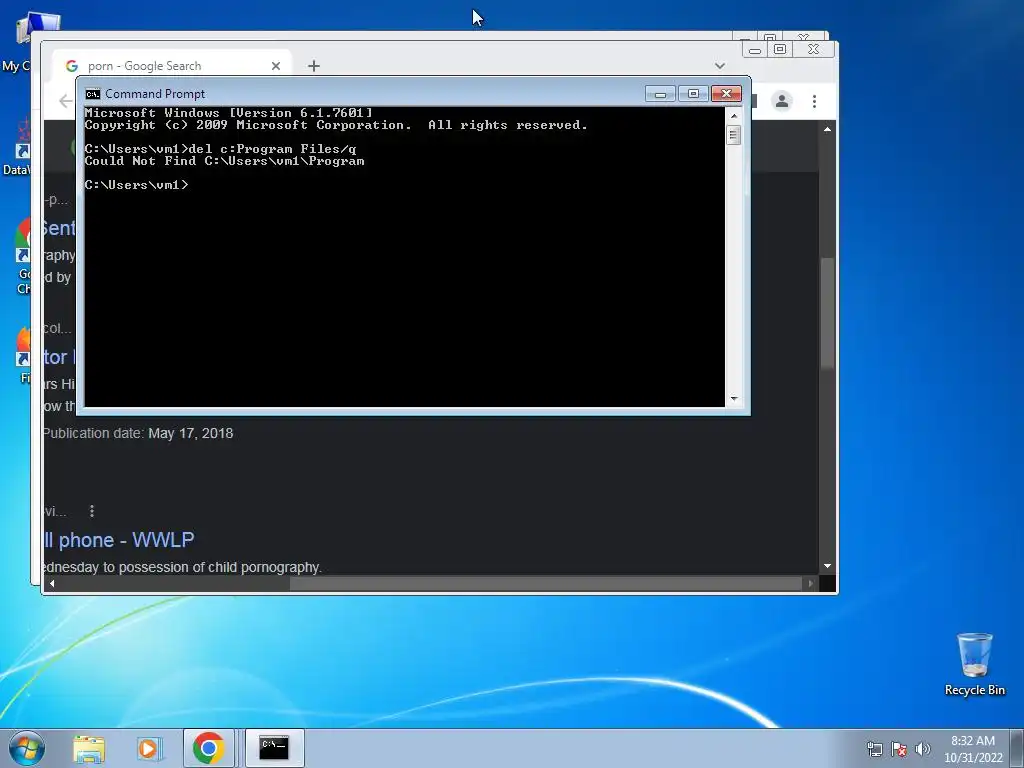
Task: Go back using Chrome's back arrow
Action: click(65, 101)
